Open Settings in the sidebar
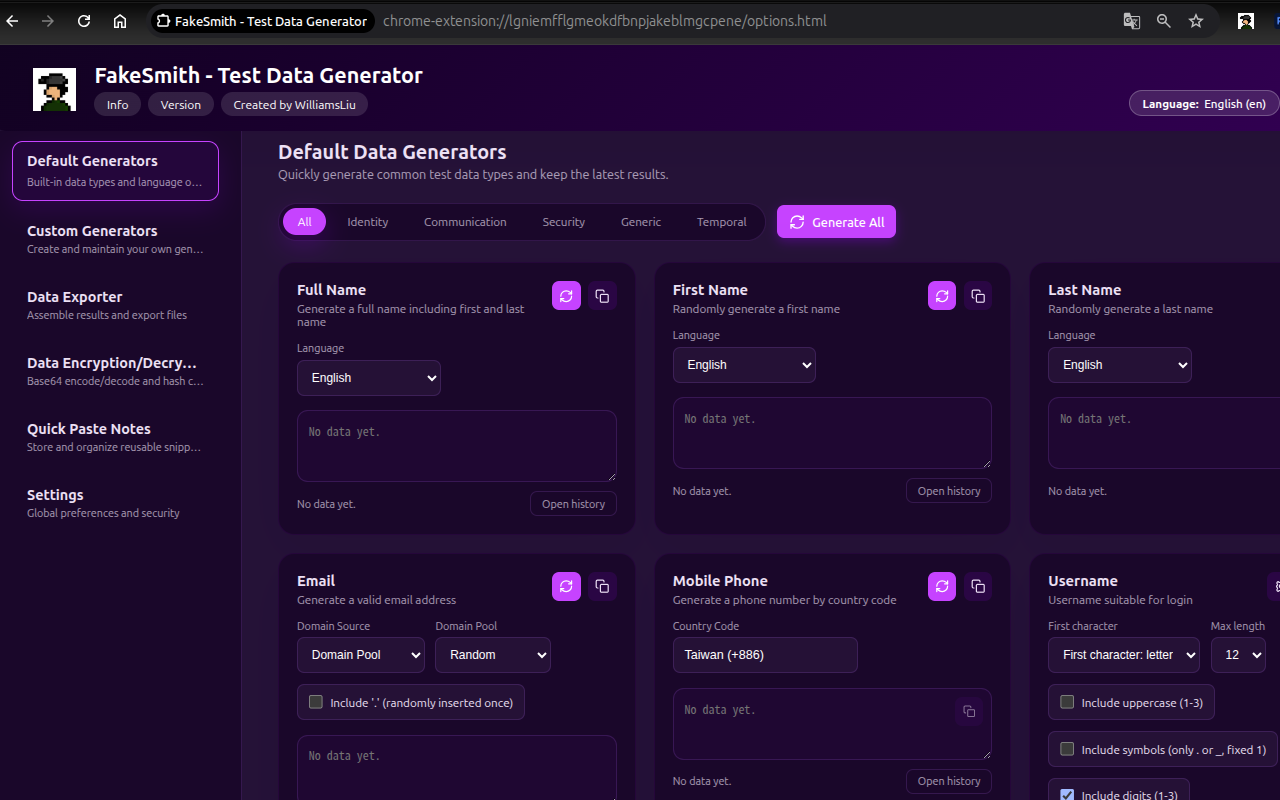This screenshot has height=800, width=1280. click(x=115, y=503)
